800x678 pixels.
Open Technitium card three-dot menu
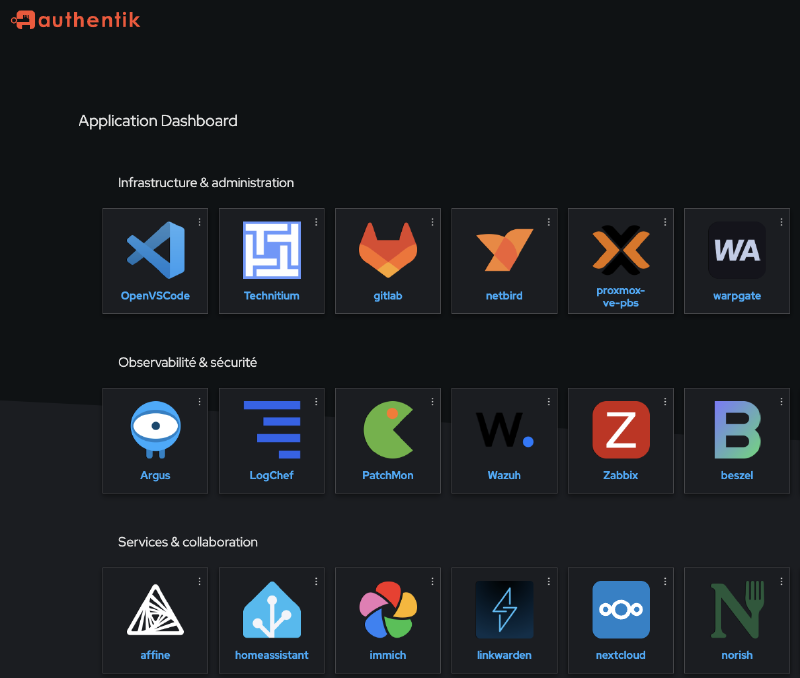coord(316,222)
